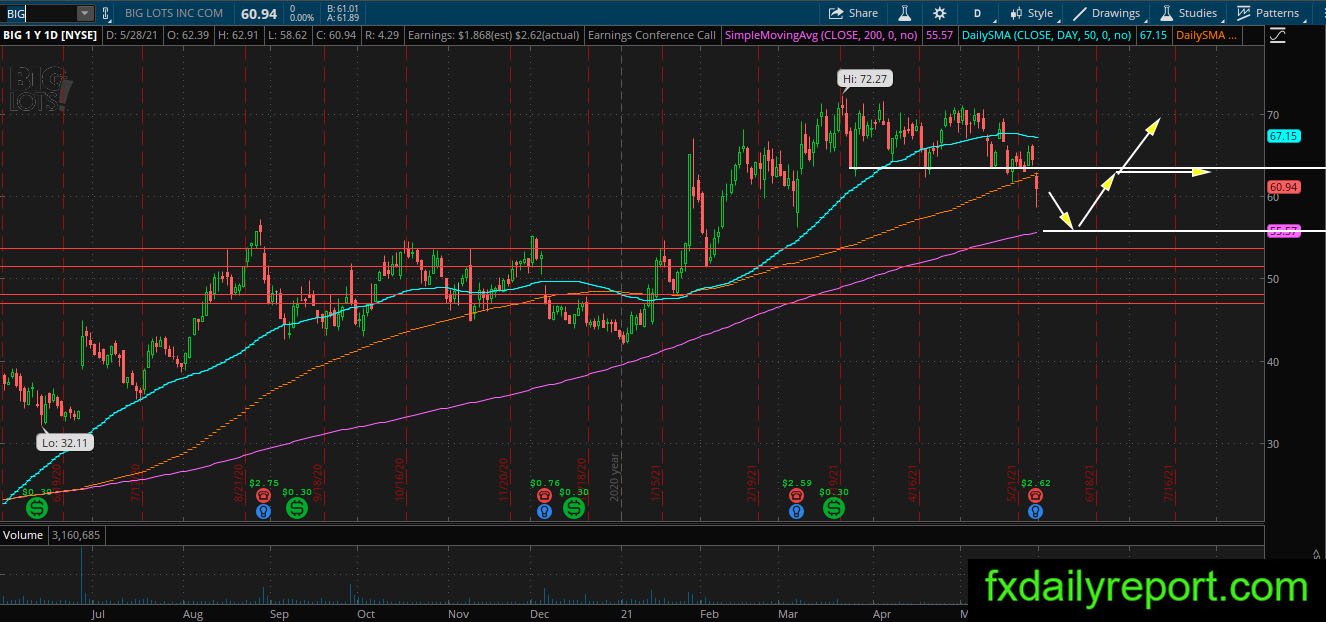Click the lab flask icon beside Share
Viewport: 1326px width, 622px height.
[904, 13]
